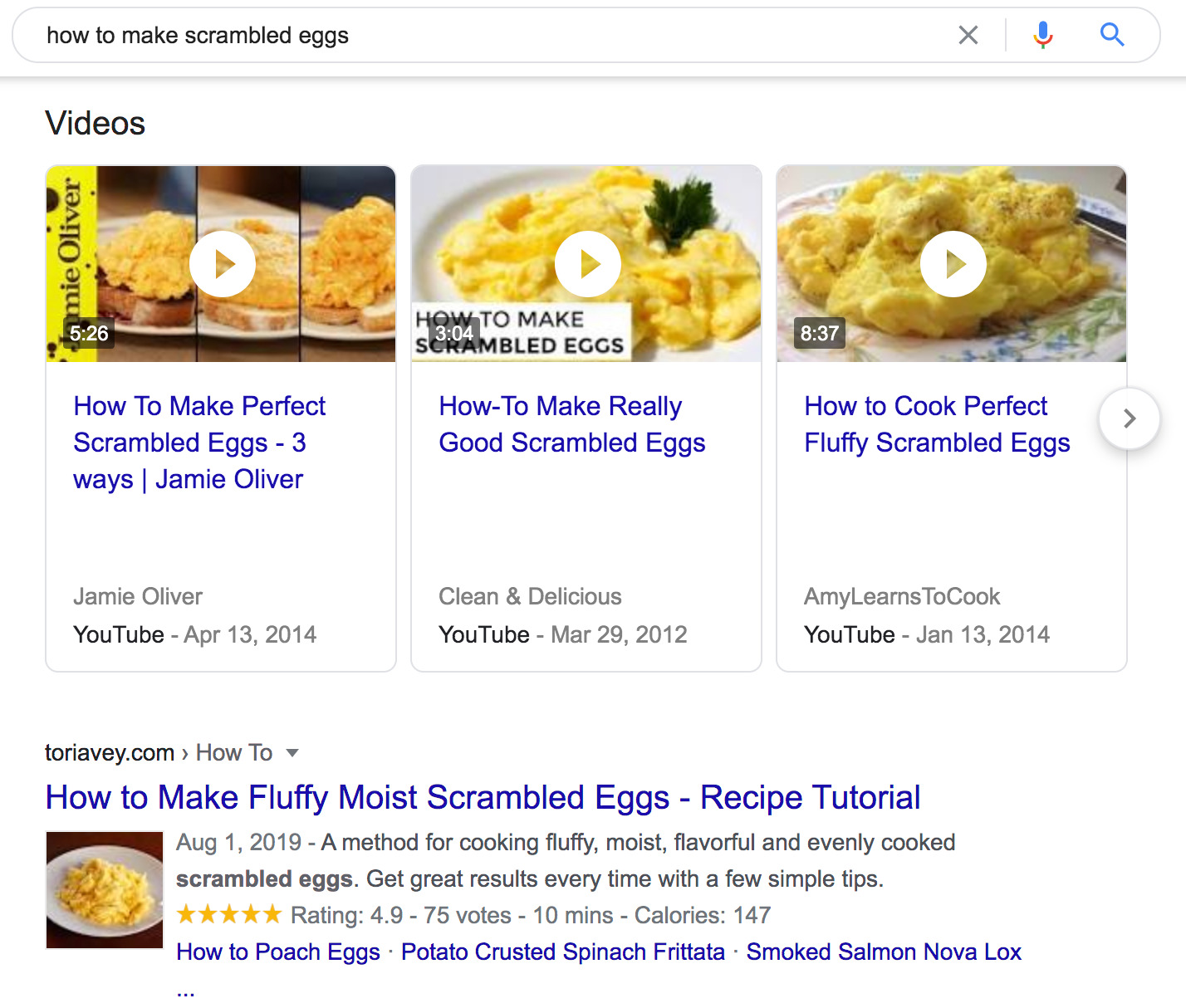Advance the video carousel with the right chevron
Screen dimensions: 1186x1008
point(1129,419)
